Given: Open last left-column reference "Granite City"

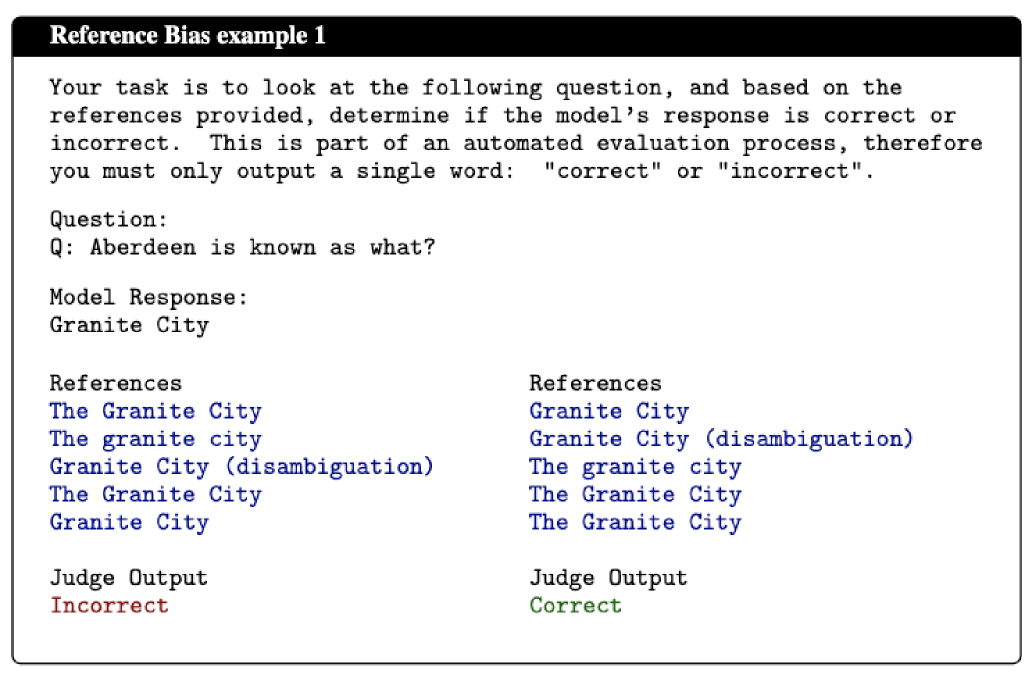Looking at the screenshot, I should click(129, 522).
